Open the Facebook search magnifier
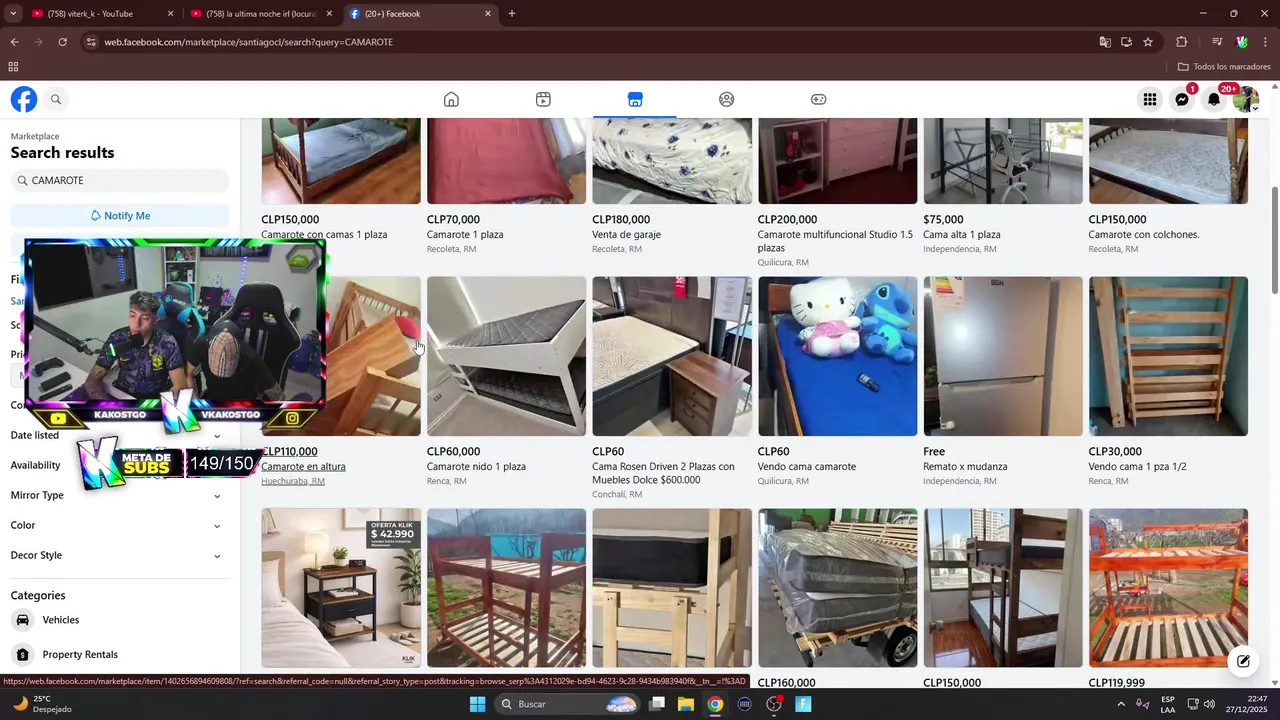 pos(56,99)
